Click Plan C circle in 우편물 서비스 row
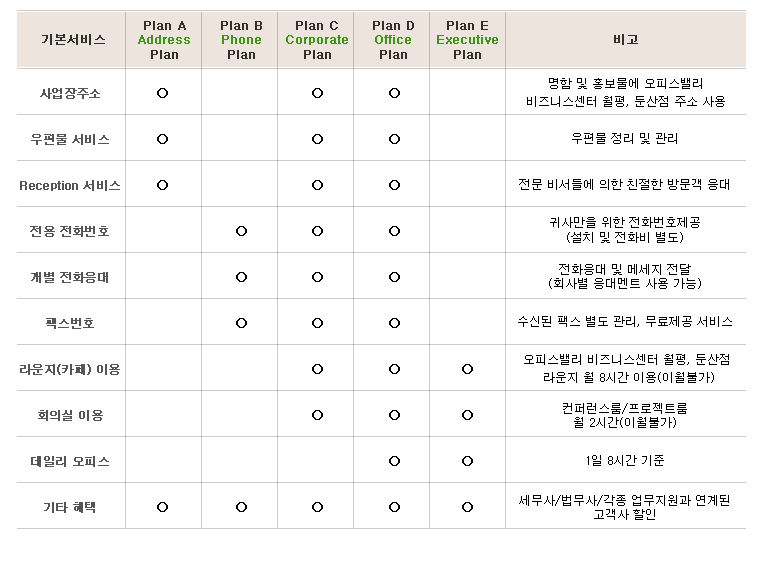This screenshot has width=764, height=572. tap(317, 139)
